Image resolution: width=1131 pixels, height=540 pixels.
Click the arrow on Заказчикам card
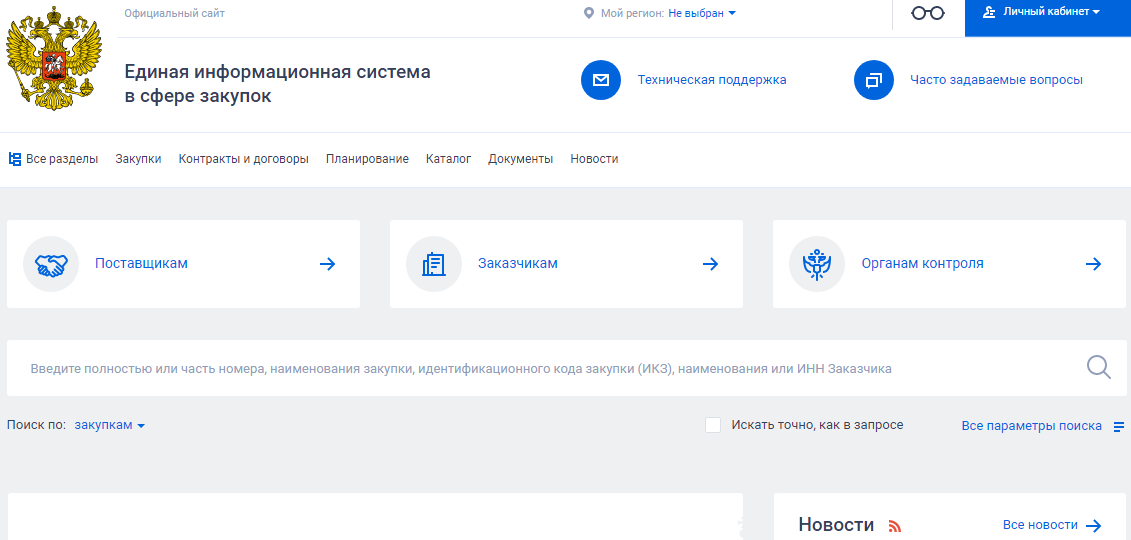[x=710, y=264]
